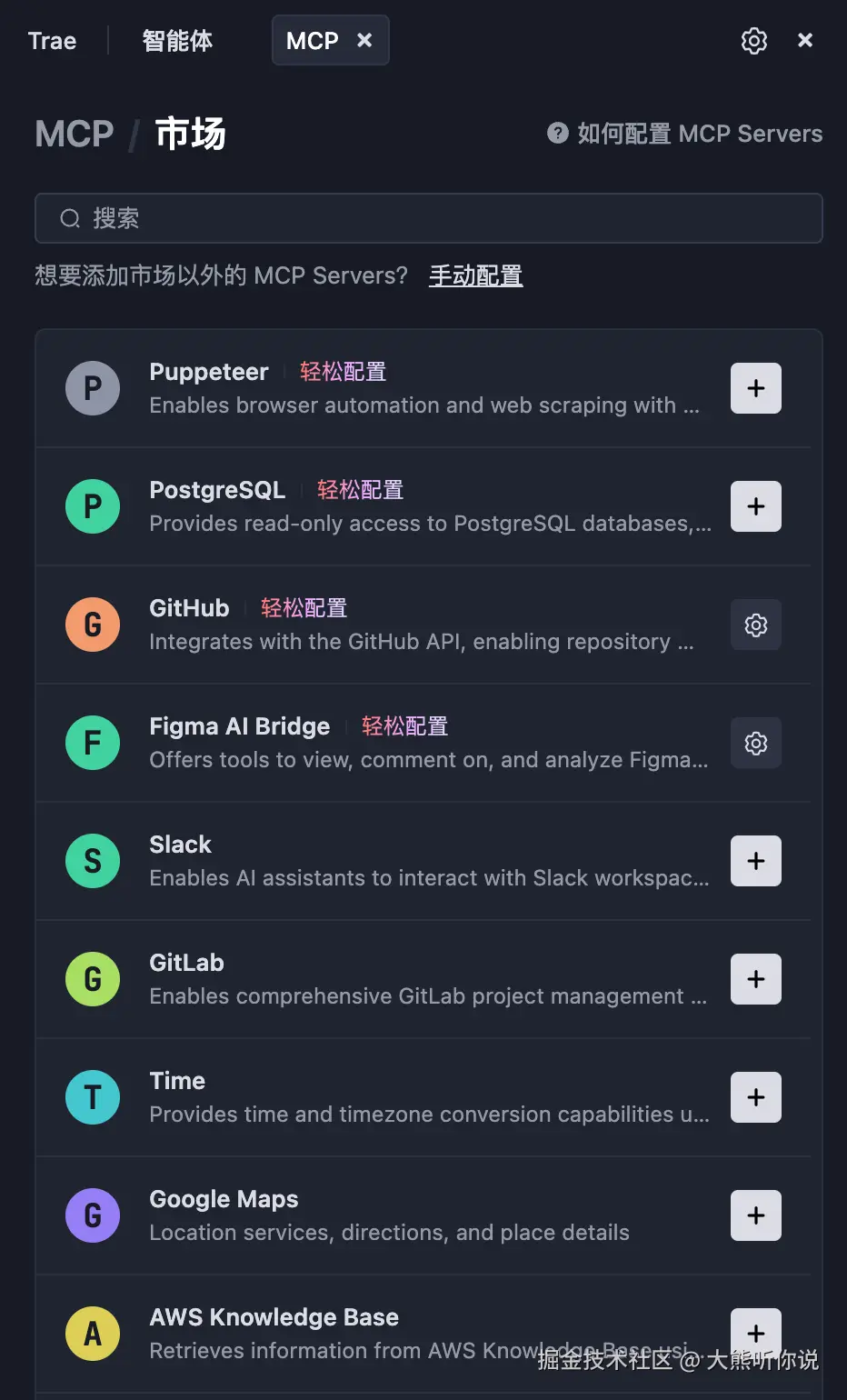Click the Figma AI Bridge icon
847x1400 pixels.
click(93, 743)
